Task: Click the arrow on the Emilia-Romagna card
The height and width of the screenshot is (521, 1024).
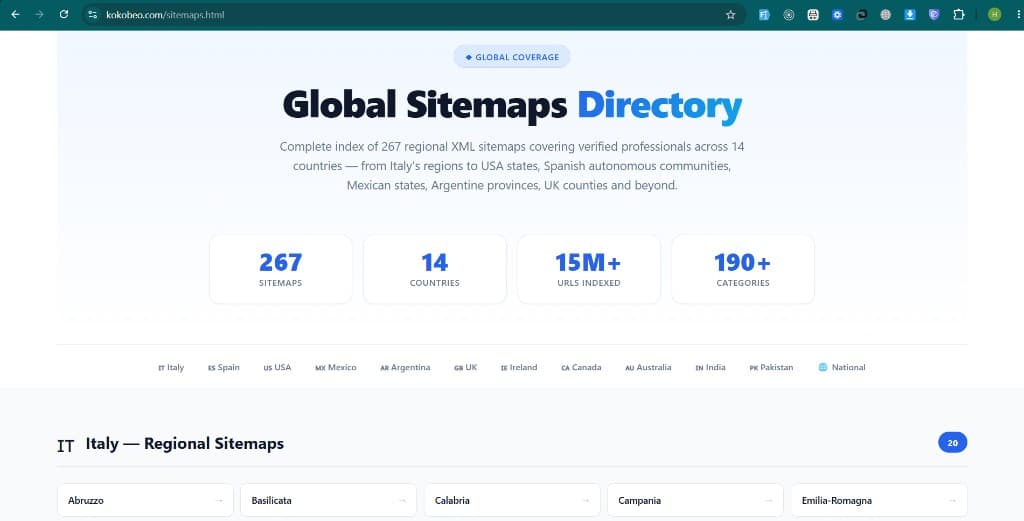Action: tap(953, 501)
